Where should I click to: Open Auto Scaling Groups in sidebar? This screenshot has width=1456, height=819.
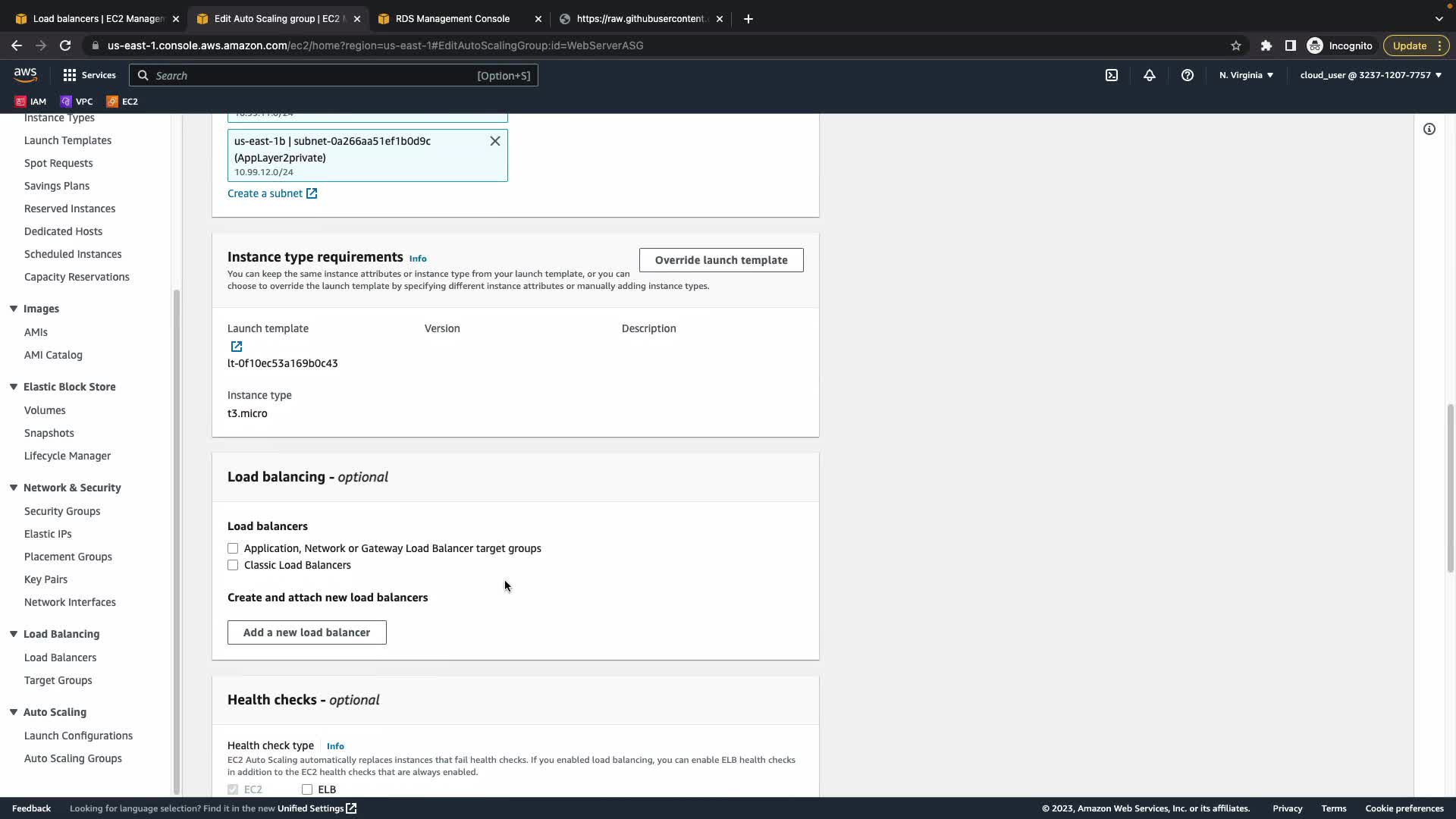click(73, 758)
